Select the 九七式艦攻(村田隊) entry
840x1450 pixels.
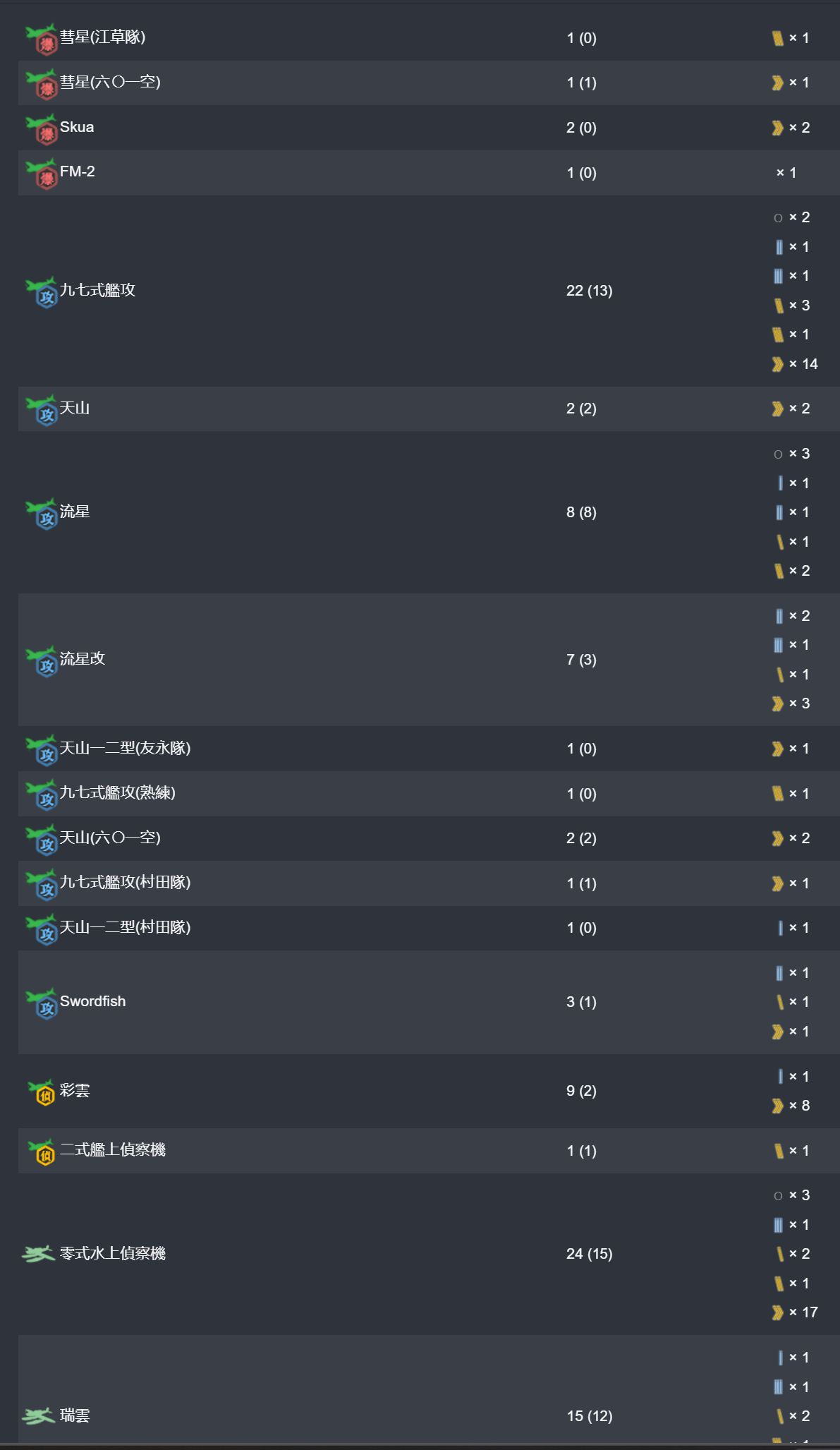click(125, 882)
